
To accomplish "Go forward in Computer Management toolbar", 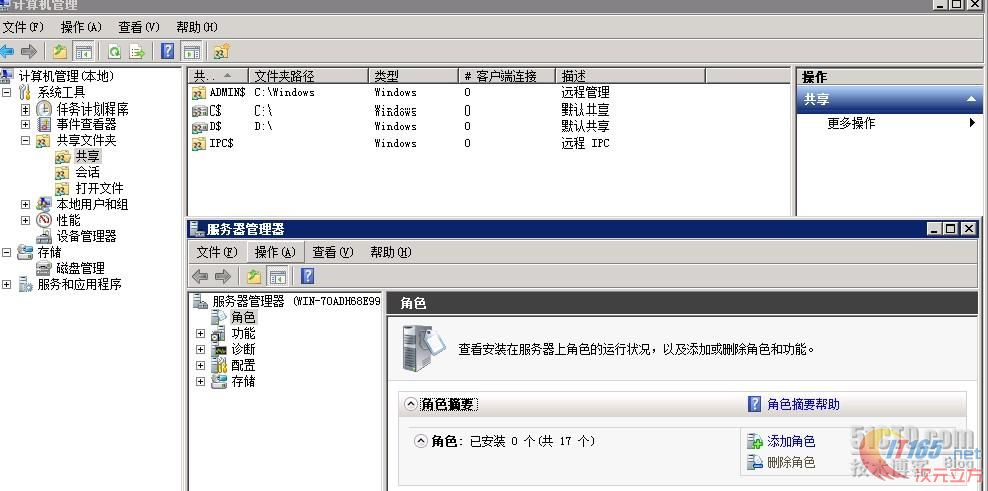I will 28,51.
